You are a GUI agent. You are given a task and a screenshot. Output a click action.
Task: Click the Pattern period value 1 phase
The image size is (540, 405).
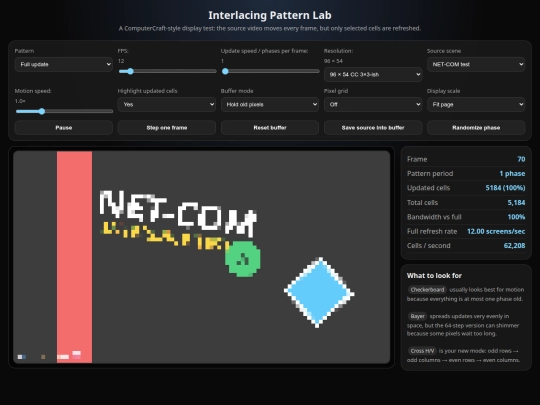click(x=512, y=174)
